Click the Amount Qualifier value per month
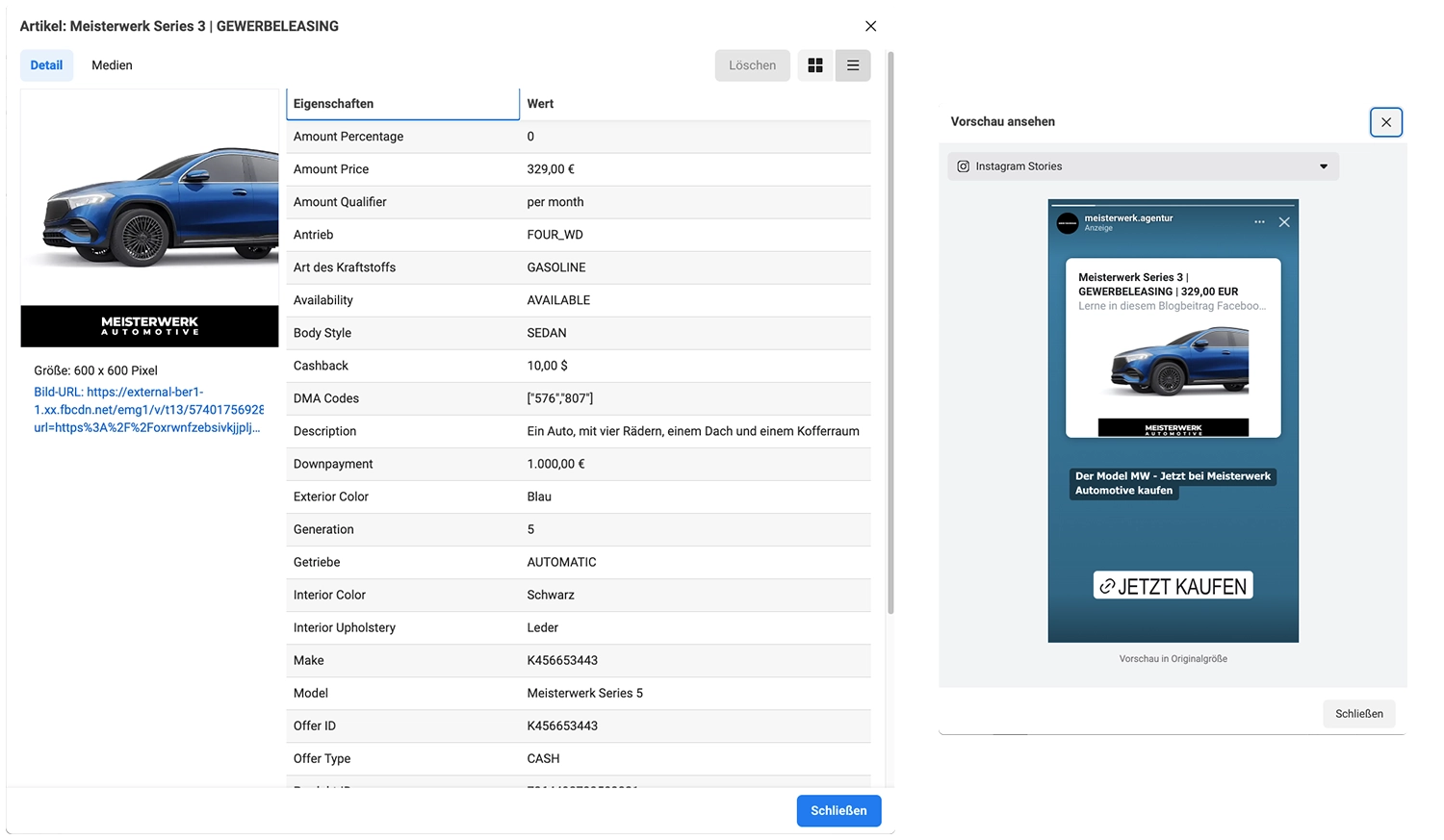Screen dimensions: 1444x840 pos(555,202)
